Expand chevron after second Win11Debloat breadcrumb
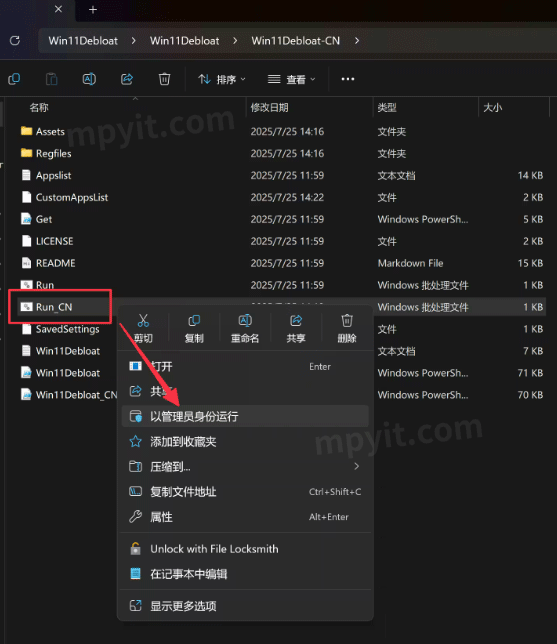The image size is (557, 644). [x=235, y=41]
